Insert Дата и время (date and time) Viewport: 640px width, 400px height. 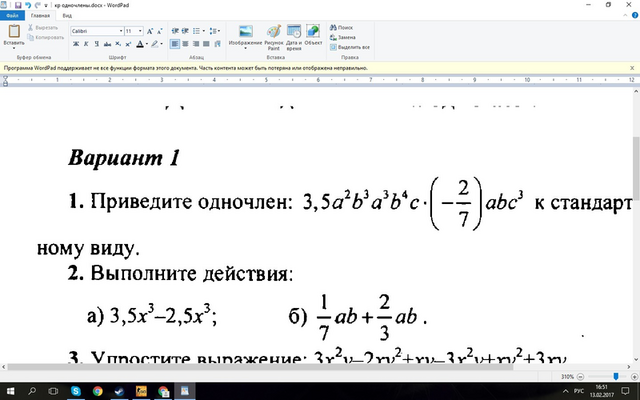tap(294, 37)
